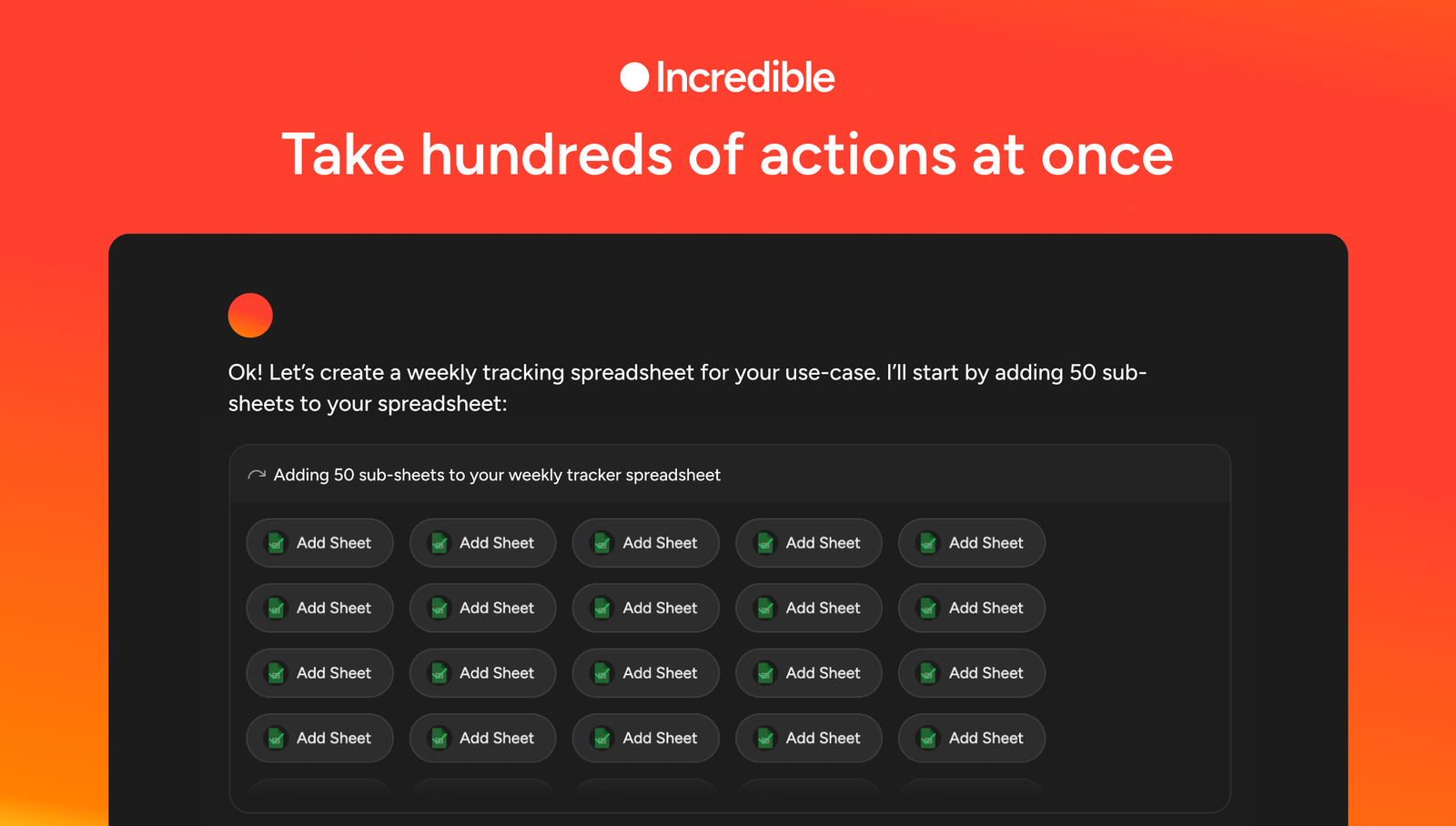Choose the last Add Sheet button in second row

pyautogui.click(x=972, y=609)
